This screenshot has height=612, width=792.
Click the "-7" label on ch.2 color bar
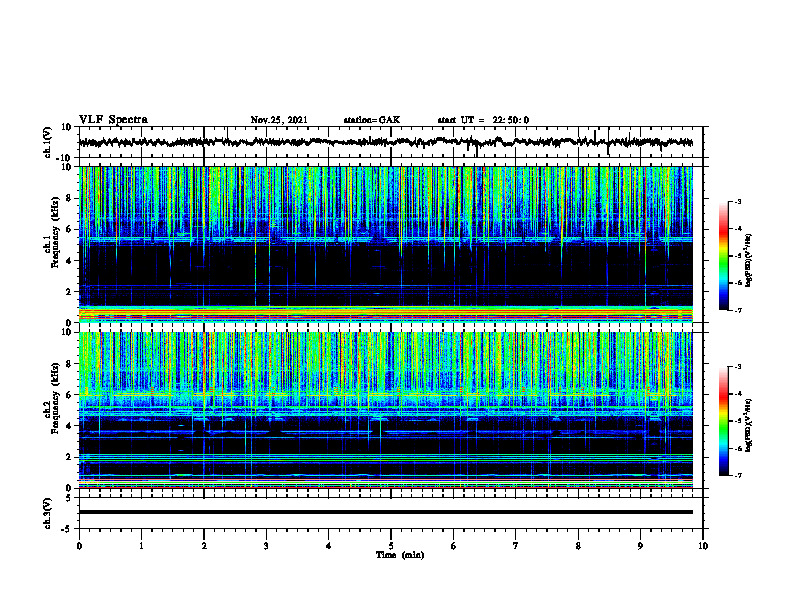tap(737, 475)
